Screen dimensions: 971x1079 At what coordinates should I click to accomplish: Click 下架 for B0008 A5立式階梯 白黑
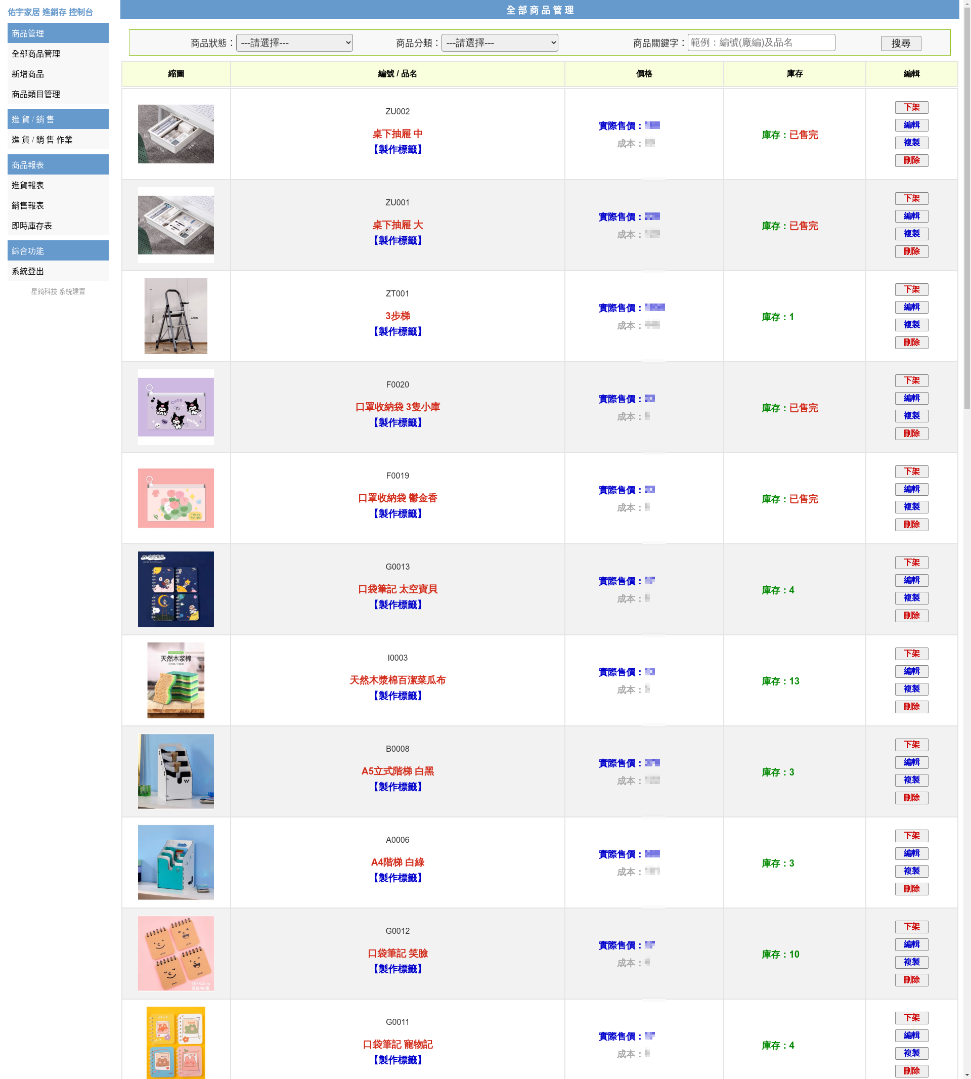click(x=912, y=745)
